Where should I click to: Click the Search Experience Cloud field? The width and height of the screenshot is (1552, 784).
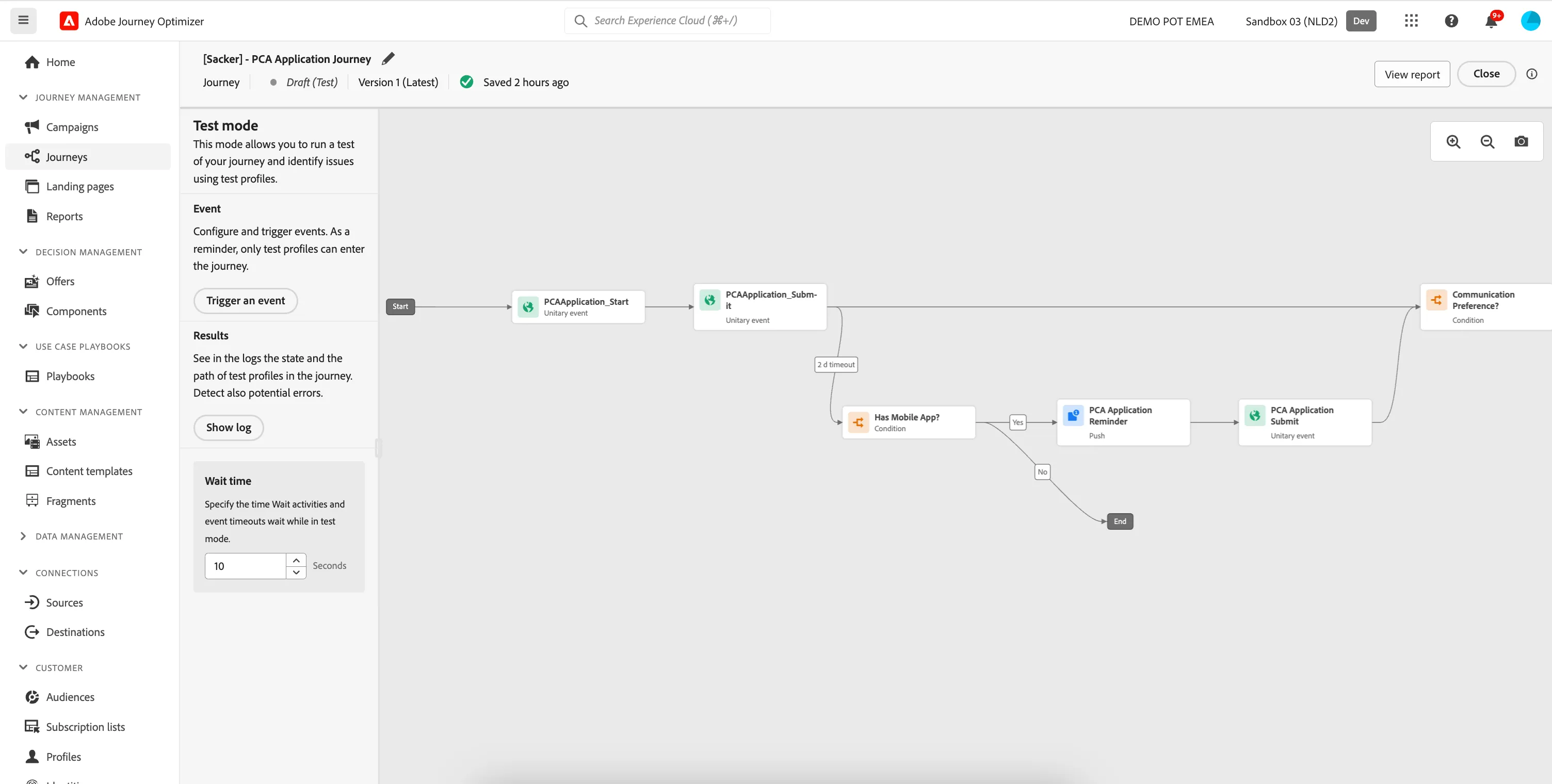point(668,21)
